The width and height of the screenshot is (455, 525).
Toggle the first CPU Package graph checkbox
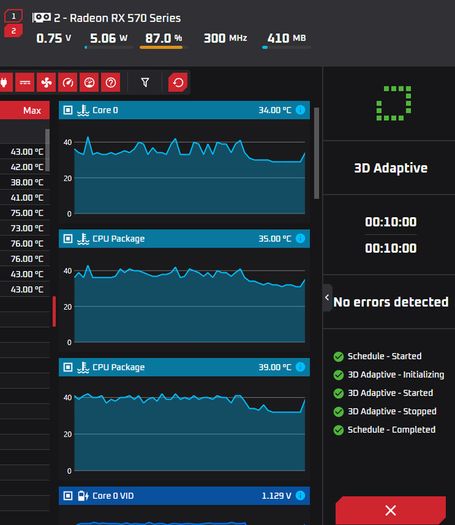[x=68, y=238]
